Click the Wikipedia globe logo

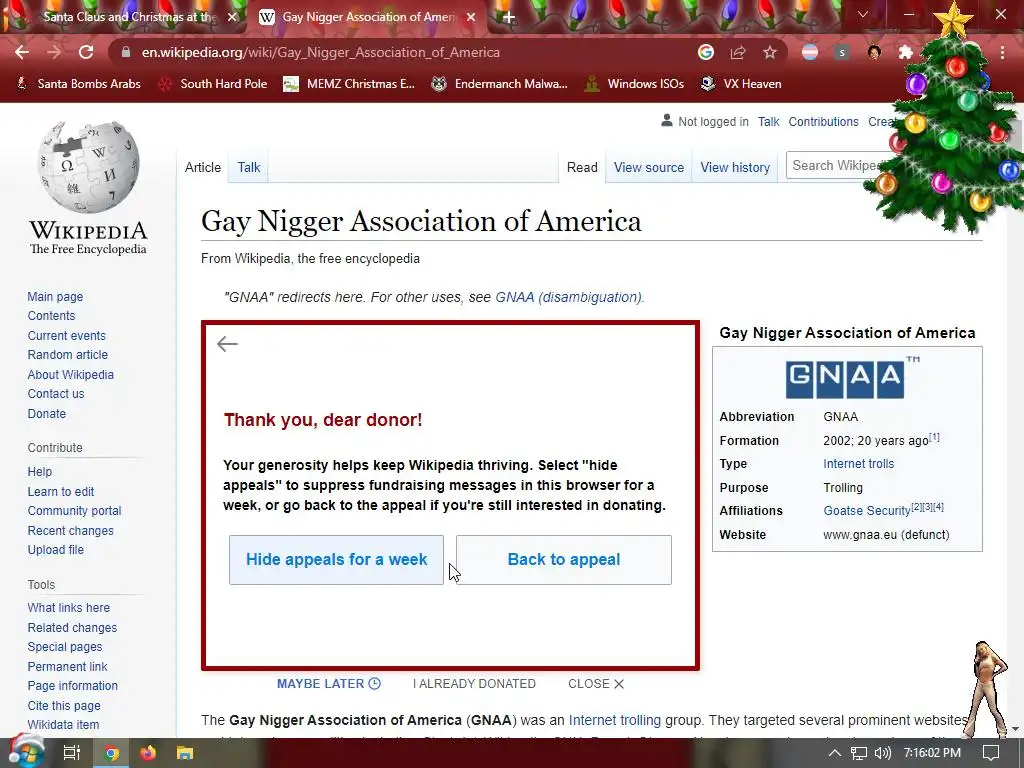click(x=88, y=167)
